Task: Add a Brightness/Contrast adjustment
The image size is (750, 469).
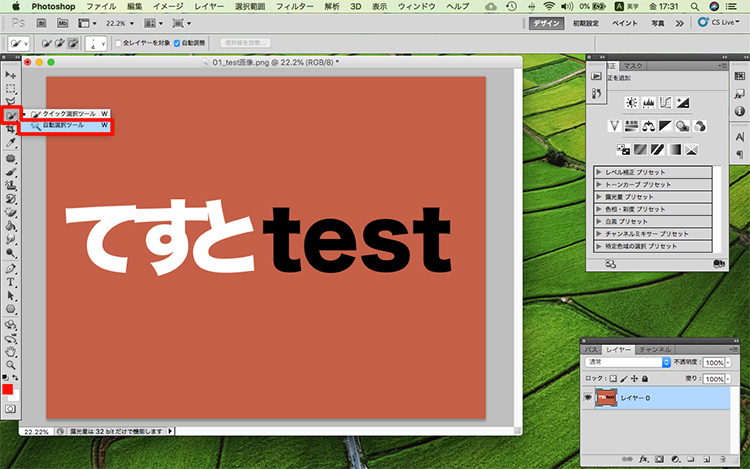Action: tap(631, 102)
